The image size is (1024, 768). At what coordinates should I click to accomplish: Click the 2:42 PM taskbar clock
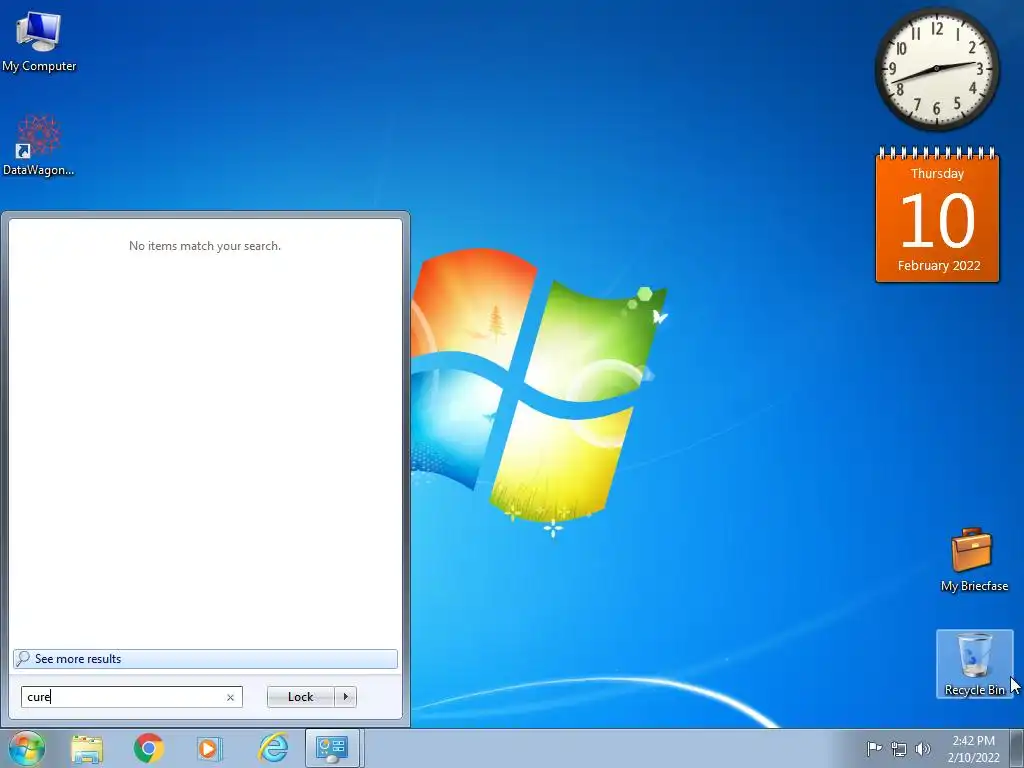point(973,748)
